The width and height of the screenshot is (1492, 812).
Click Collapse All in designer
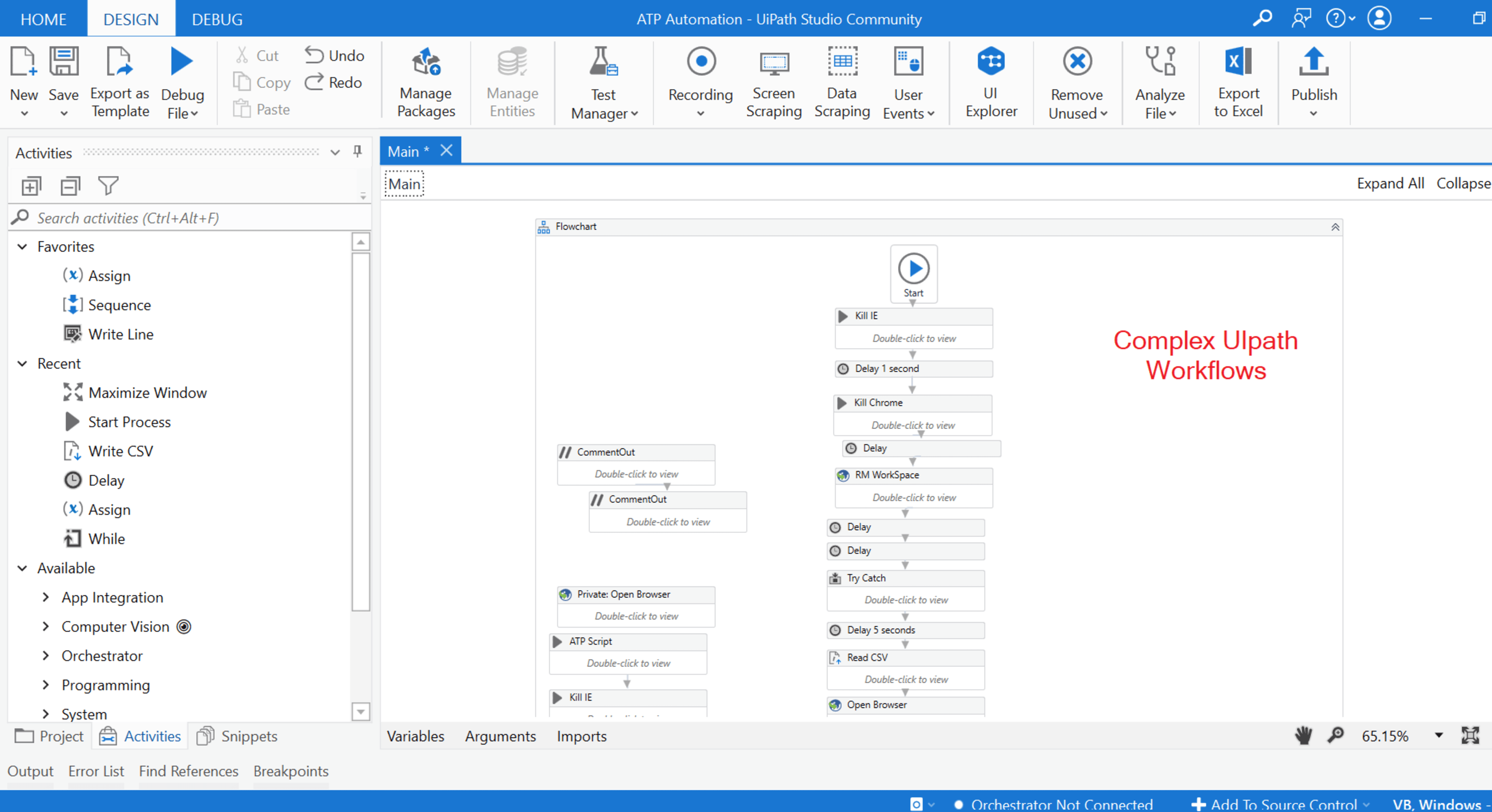coord(1464,183)
